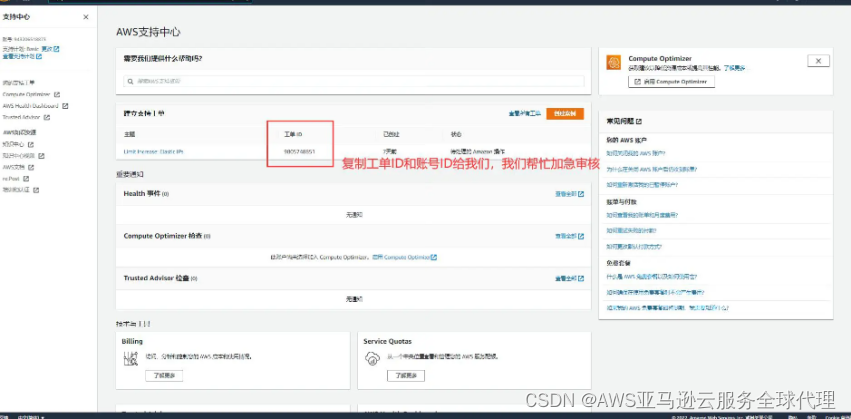
Task: Click 了解更多 button in Billing card
Action: pos(164,376)
